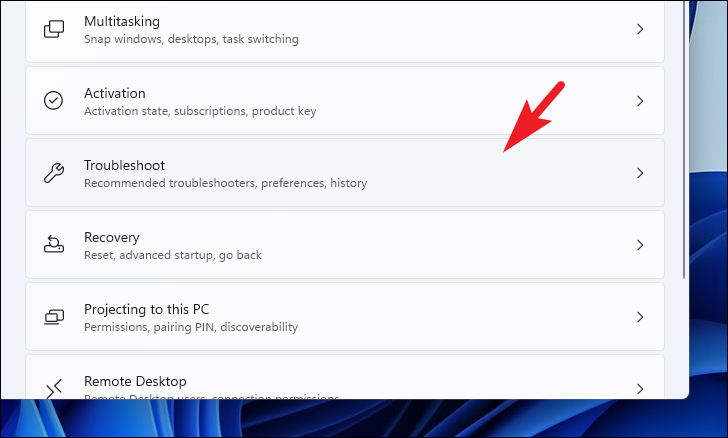Click the Projecting to this PC icon

54,317
